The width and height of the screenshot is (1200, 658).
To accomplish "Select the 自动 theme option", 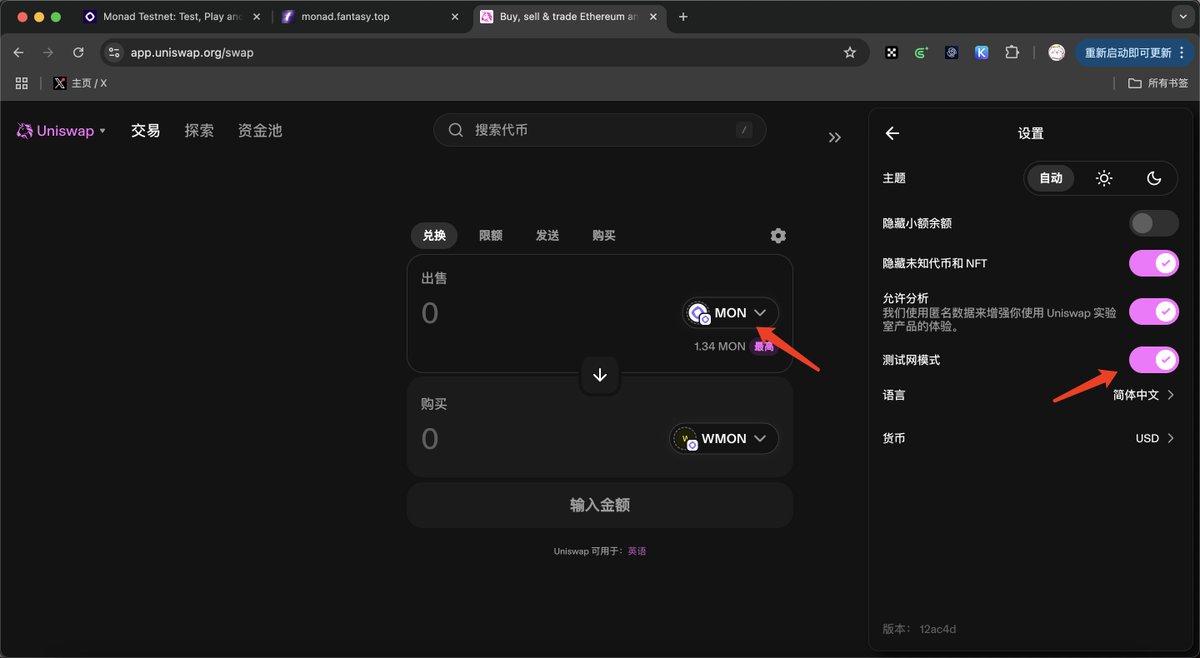I will tap(1051, 178).
